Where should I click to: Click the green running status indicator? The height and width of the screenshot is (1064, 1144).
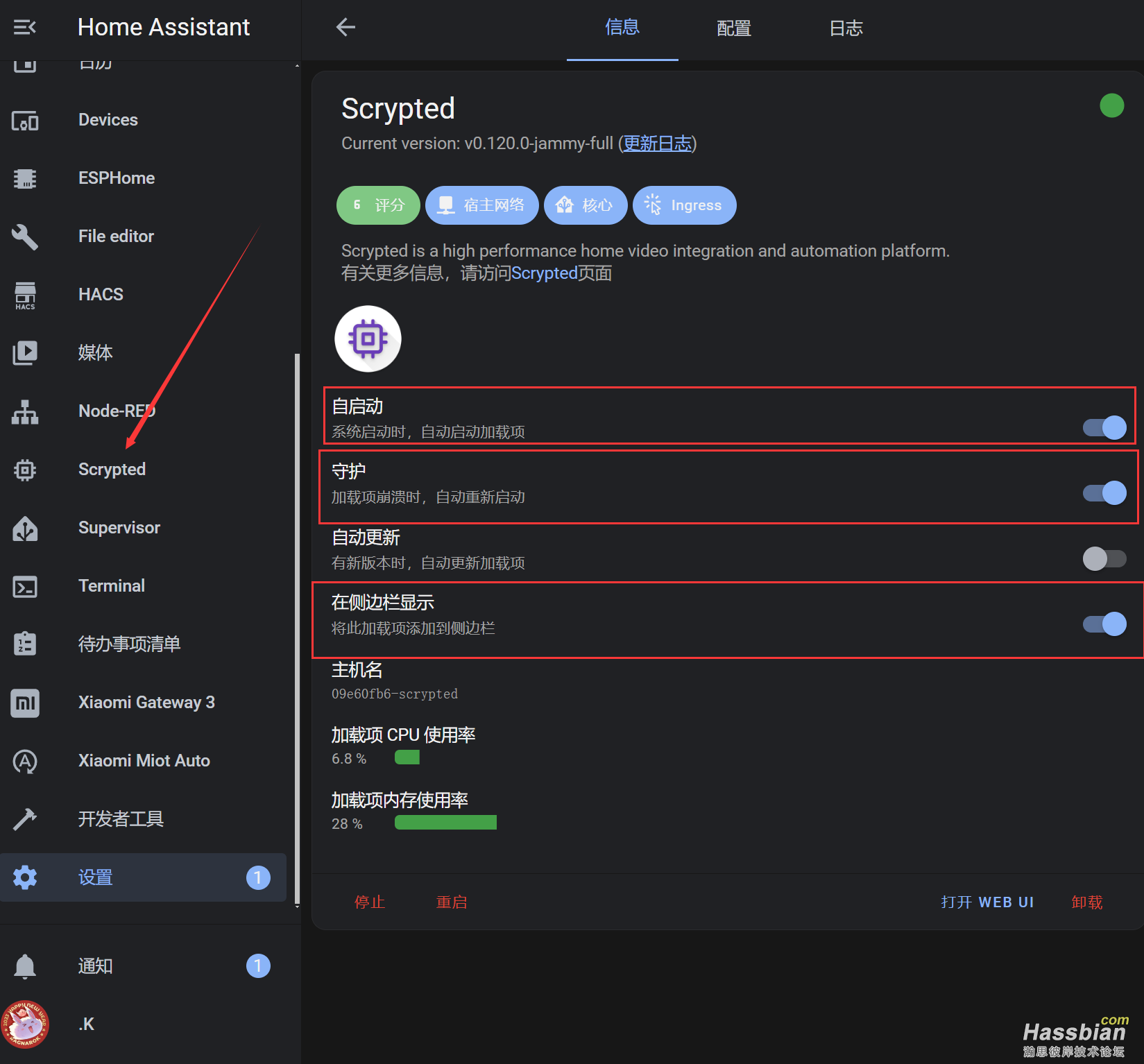[x=1111, y=105]
